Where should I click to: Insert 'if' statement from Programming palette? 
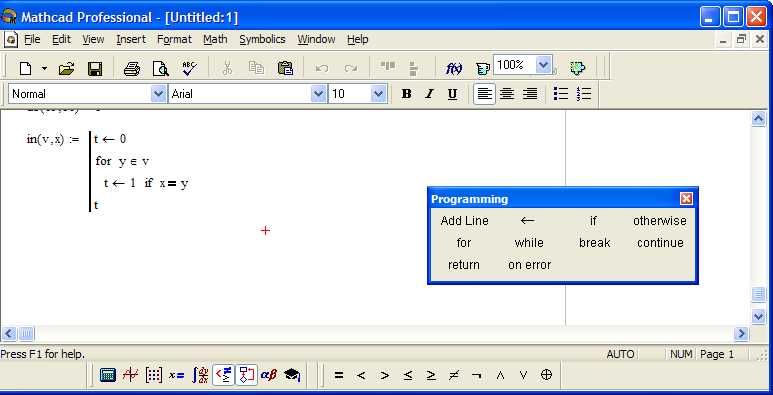tap(594, 221)
